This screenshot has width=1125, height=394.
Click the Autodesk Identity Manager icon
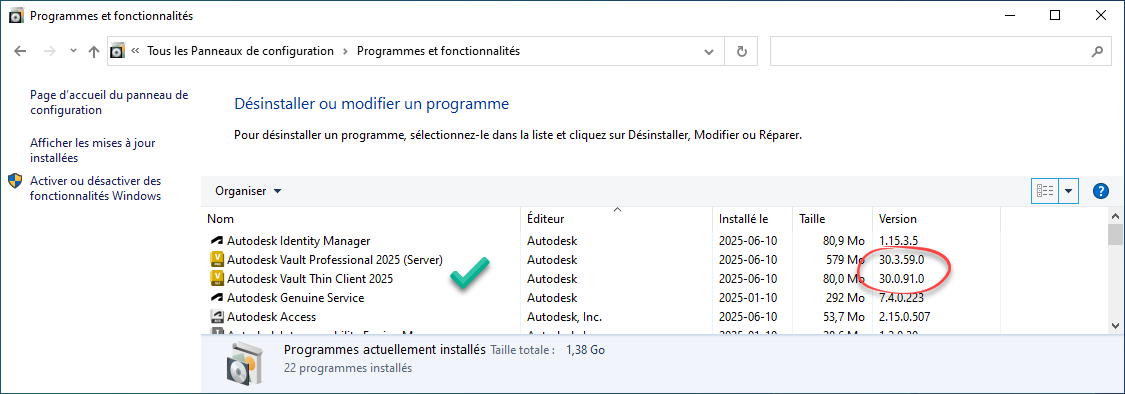click(x=217, y=240)
